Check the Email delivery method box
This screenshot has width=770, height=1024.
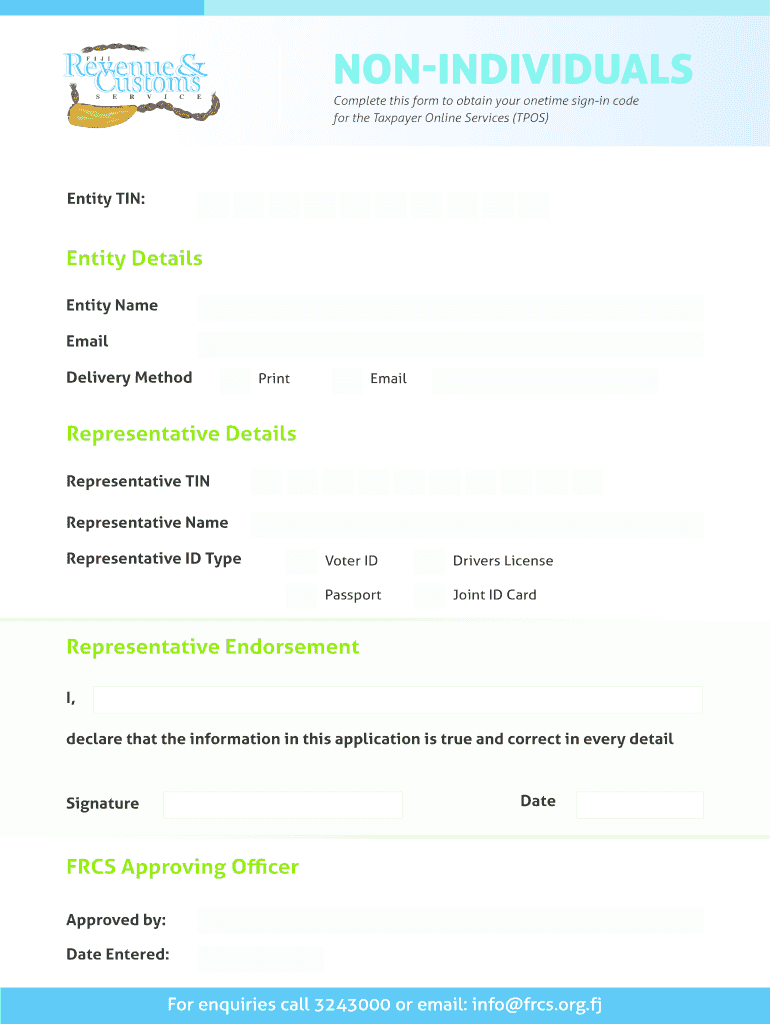tap(347, 379)
